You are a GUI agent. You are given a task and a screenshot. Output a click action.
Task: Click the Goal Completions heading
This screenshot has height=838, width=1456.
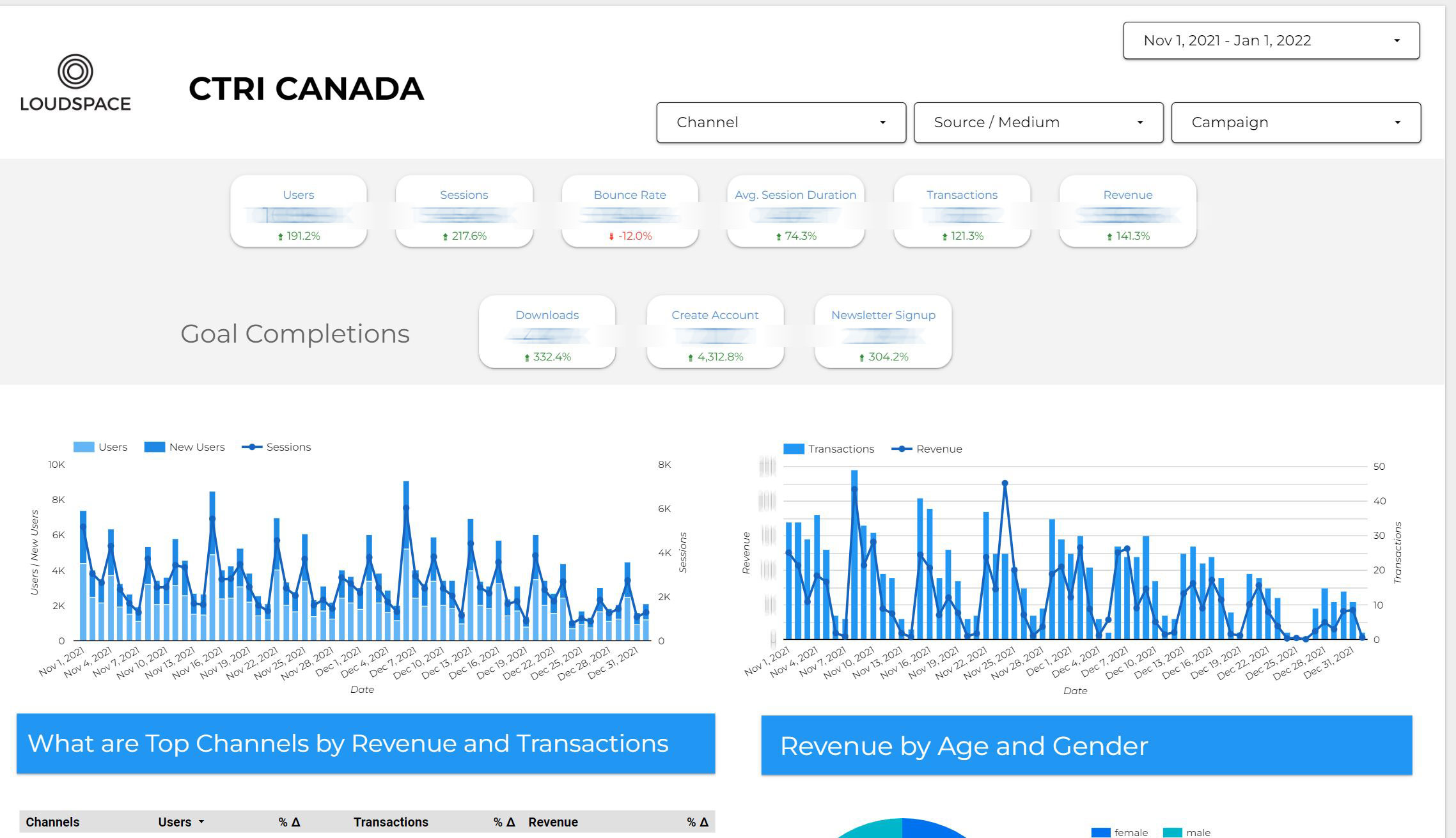click(x=295, y=334)
